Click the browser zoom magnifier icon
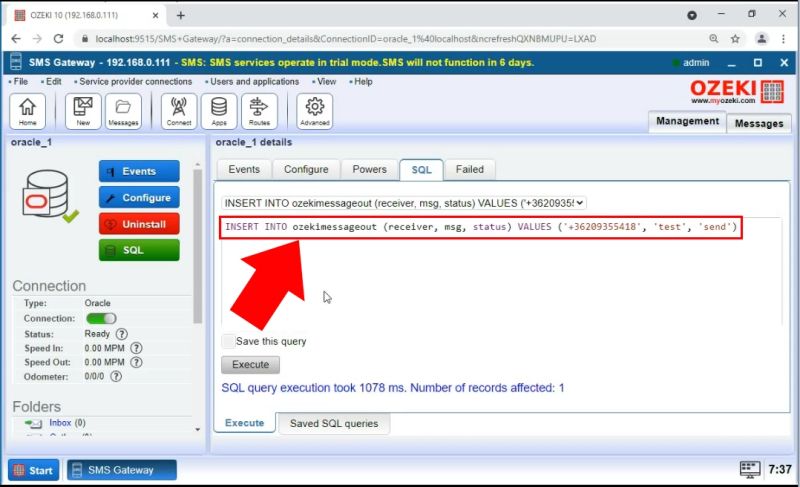Image resolution: width=800 pixels, height=487 pixels. tap(714, 39)
